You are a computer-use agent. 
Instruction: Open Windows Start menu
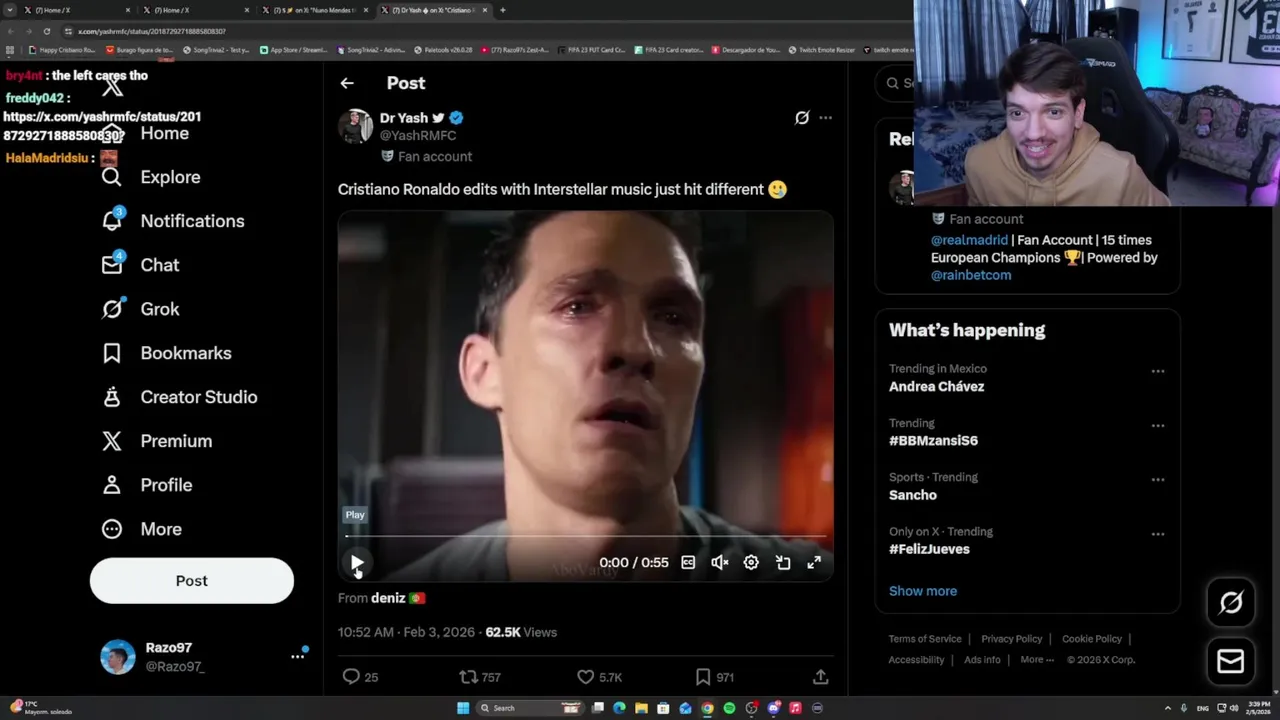(463, 708)
